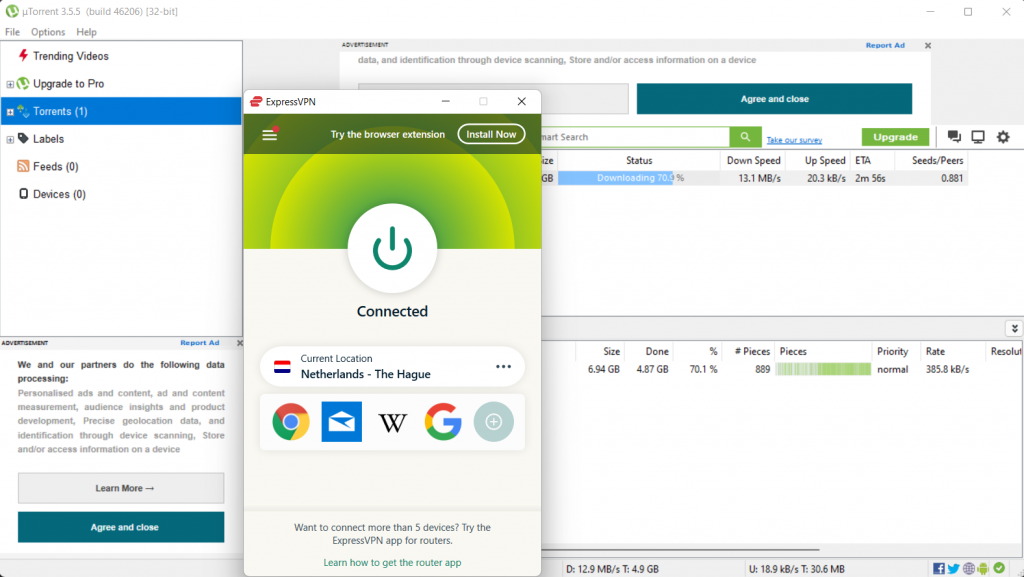This screenshot has height=577, width=1024.
Task: Click Install Now for browser extension
Action: tap(491, 134)
